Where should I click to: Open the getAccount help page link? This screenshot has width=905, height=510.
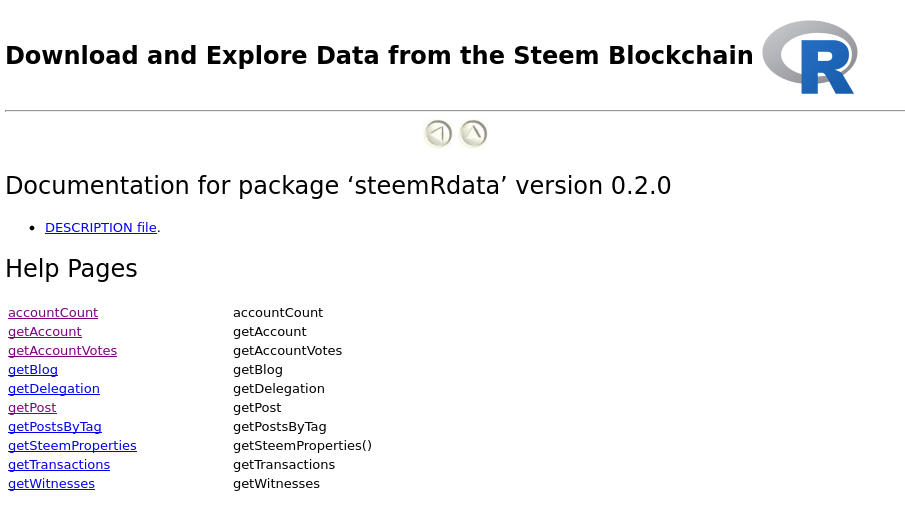45,332
